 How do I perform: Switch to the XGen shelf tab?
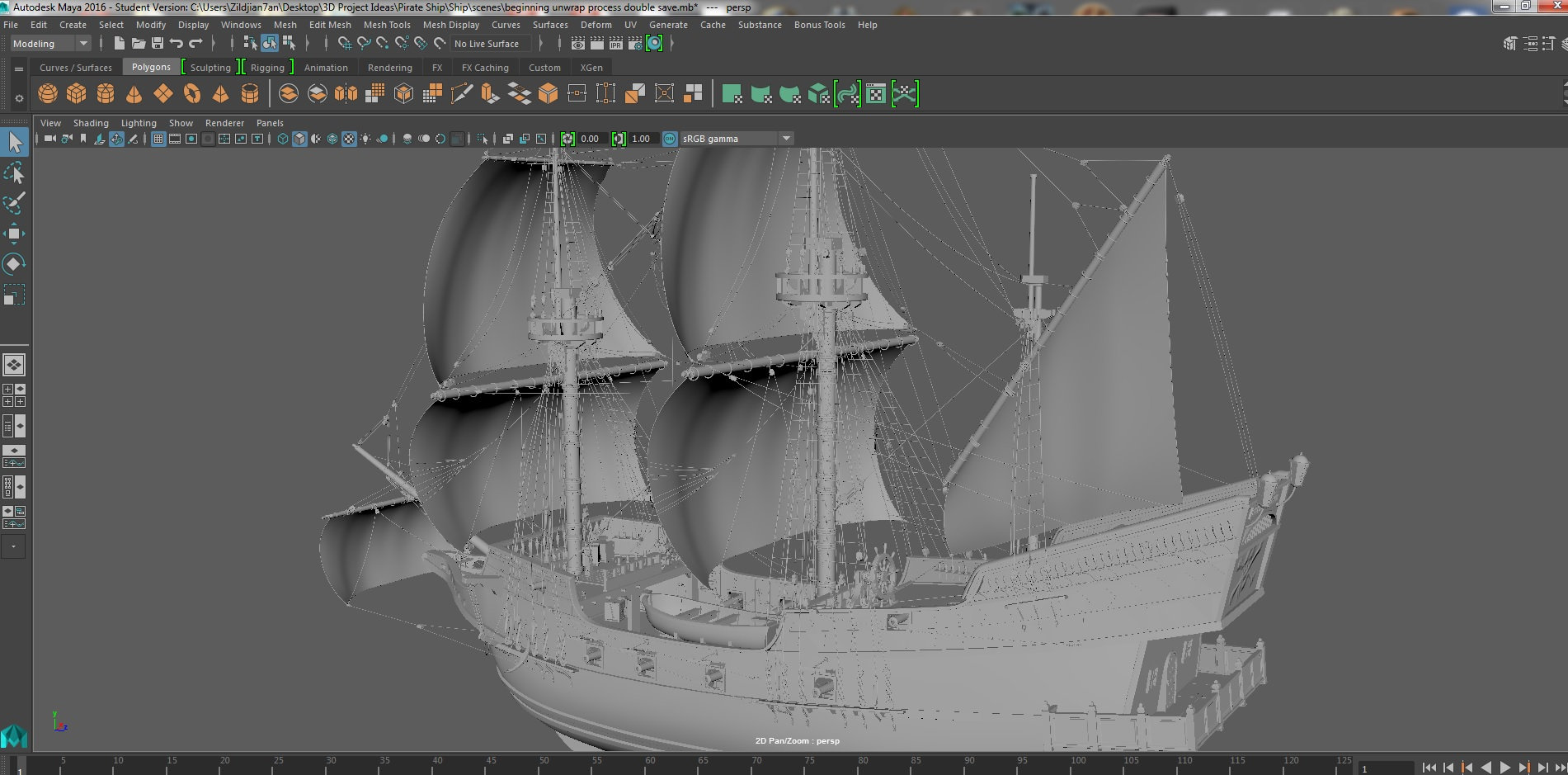[x=591, y=68]
